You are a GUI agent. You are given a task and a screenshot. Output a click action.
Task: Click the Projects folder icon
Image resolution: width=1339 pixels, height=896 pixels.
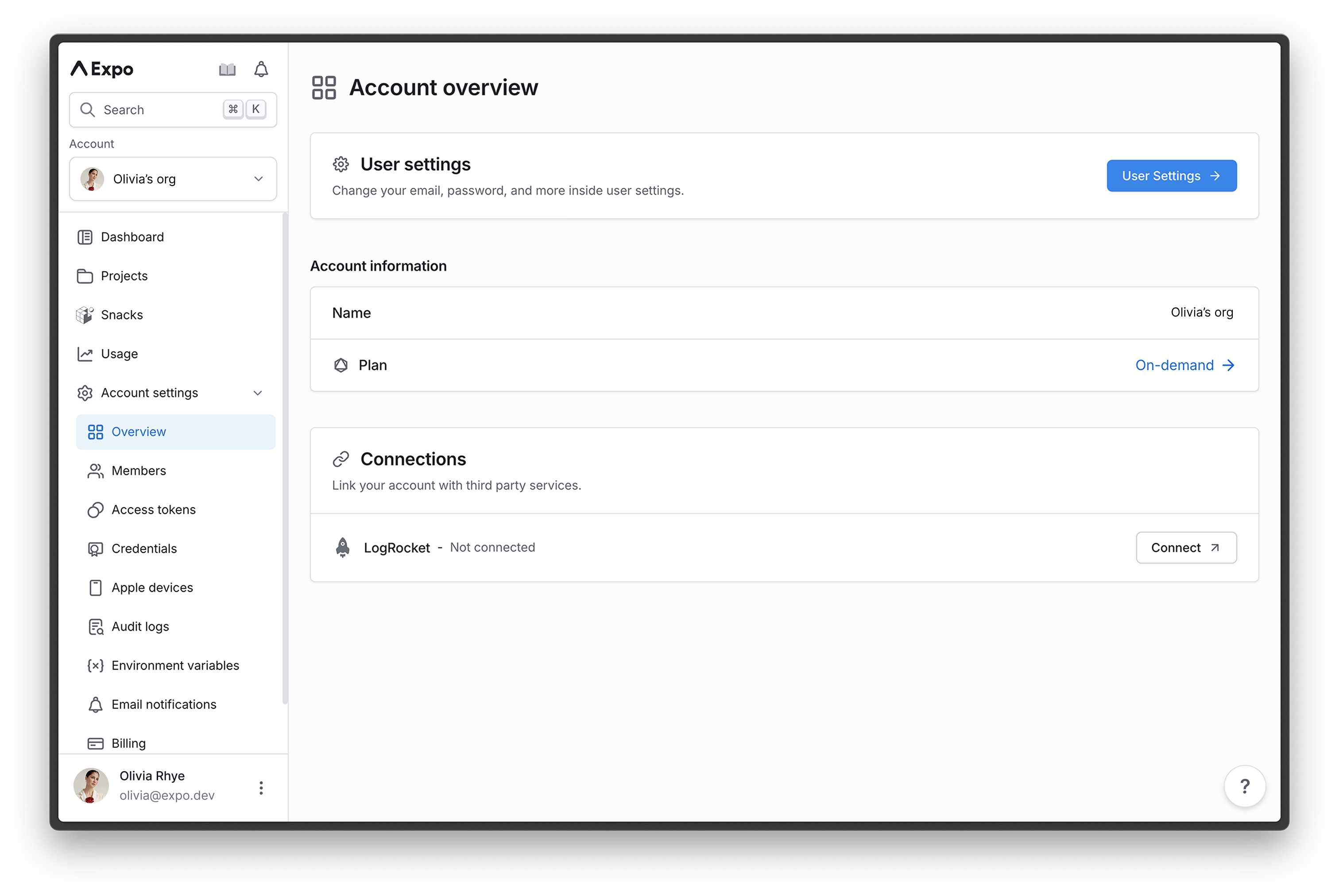(85, 275)
